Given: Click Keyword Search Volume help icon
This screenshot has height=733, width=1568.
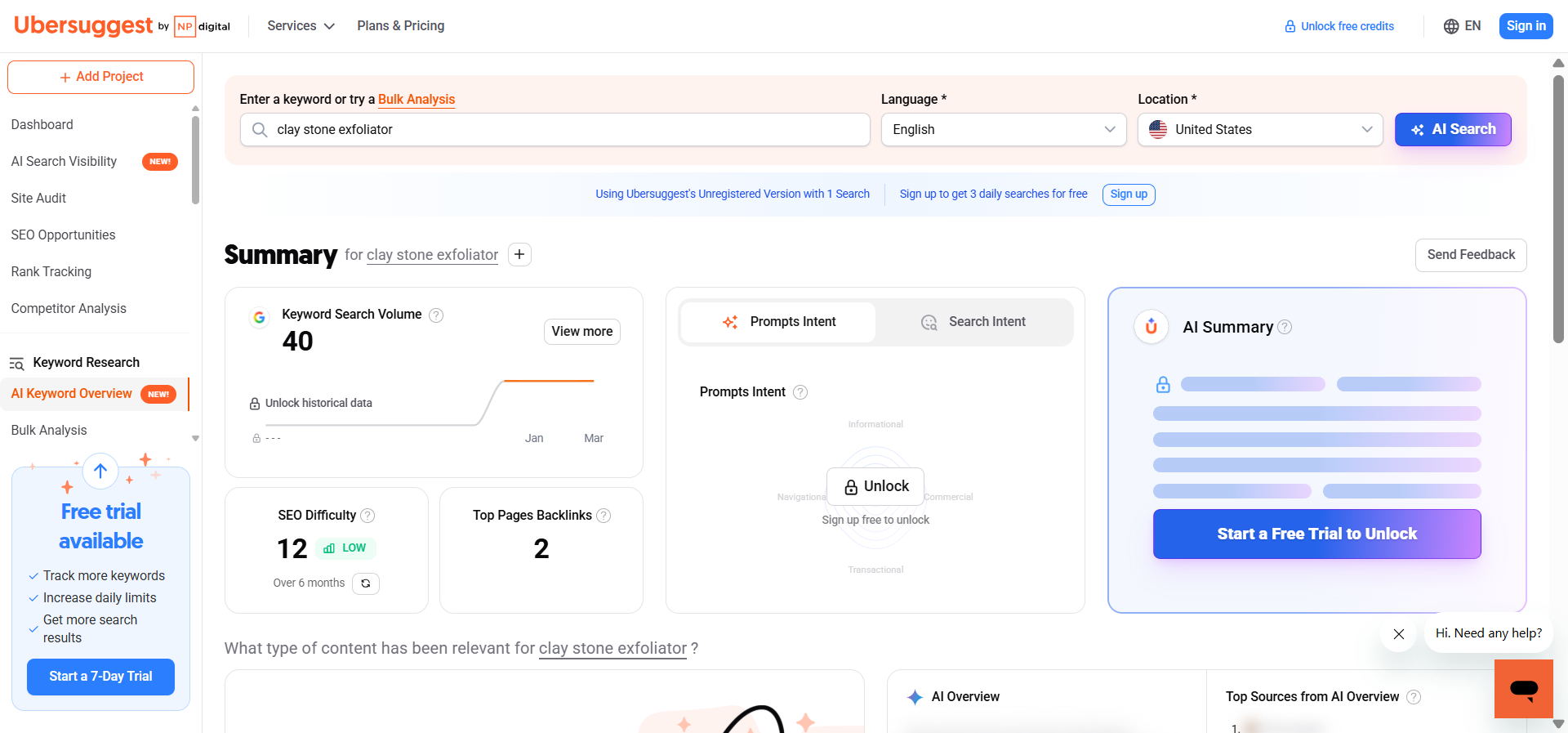Looking at the screenshot, I should 436,315.
